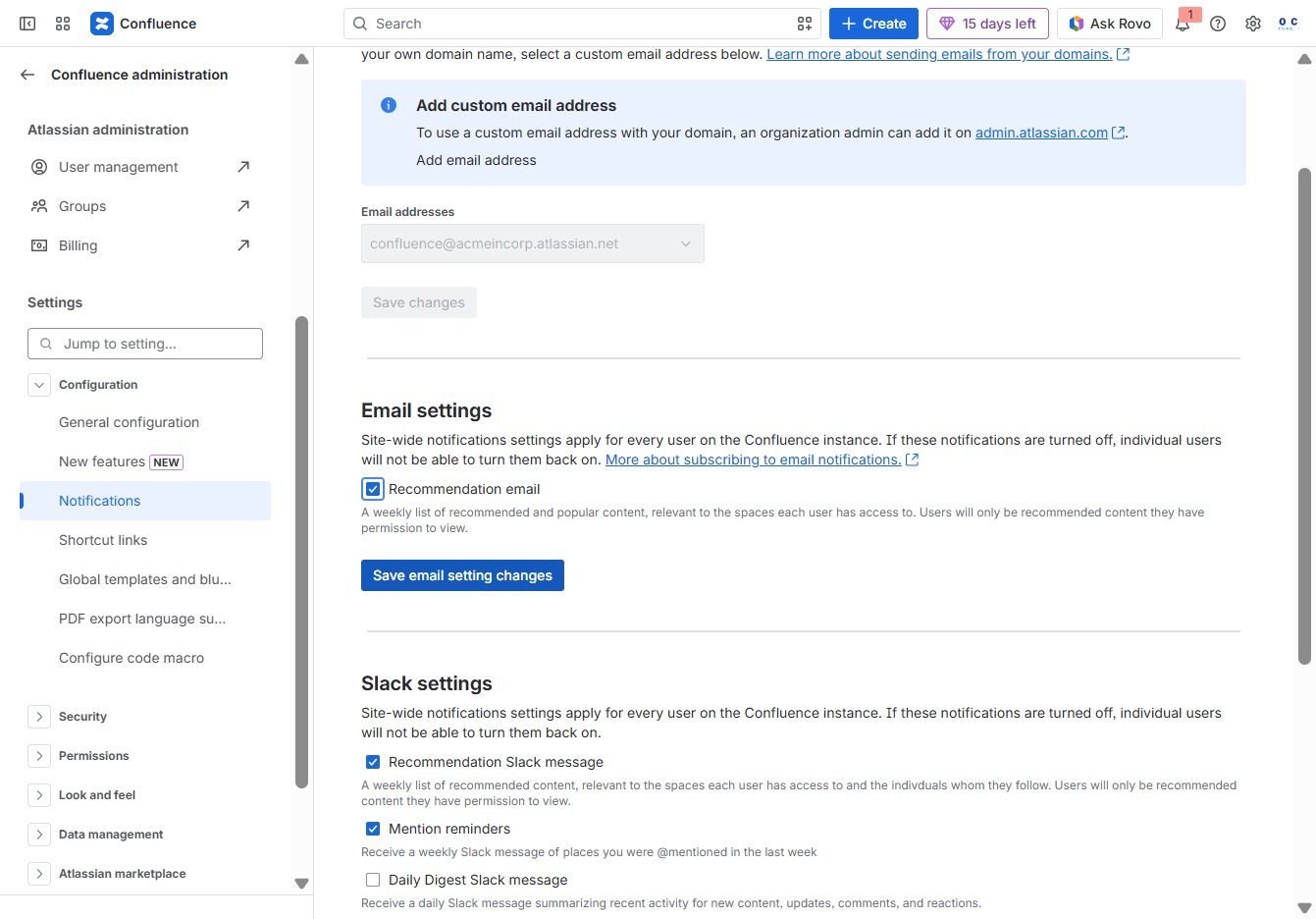1316x919 pixels.
Task: Click the Ask Rovo button
Action: pyautogui.click(x=1109, y=24)
